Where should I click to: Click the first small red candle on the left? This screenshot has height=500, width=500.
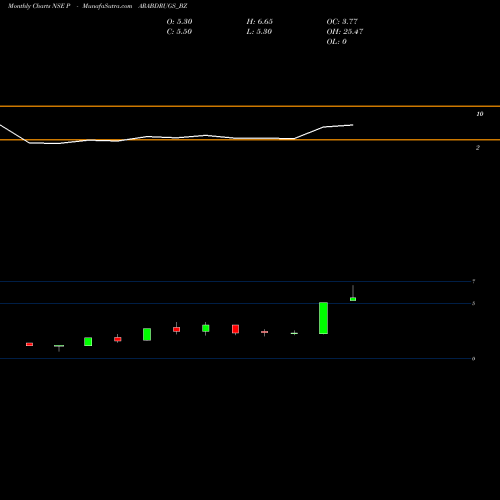point(29,344)
